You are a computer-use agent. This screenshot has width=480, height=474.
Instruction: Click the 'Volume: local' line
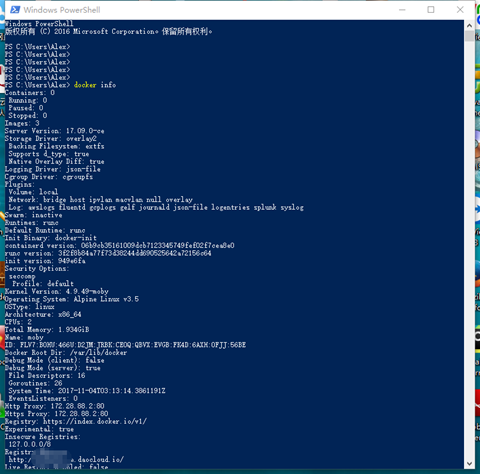33,192
